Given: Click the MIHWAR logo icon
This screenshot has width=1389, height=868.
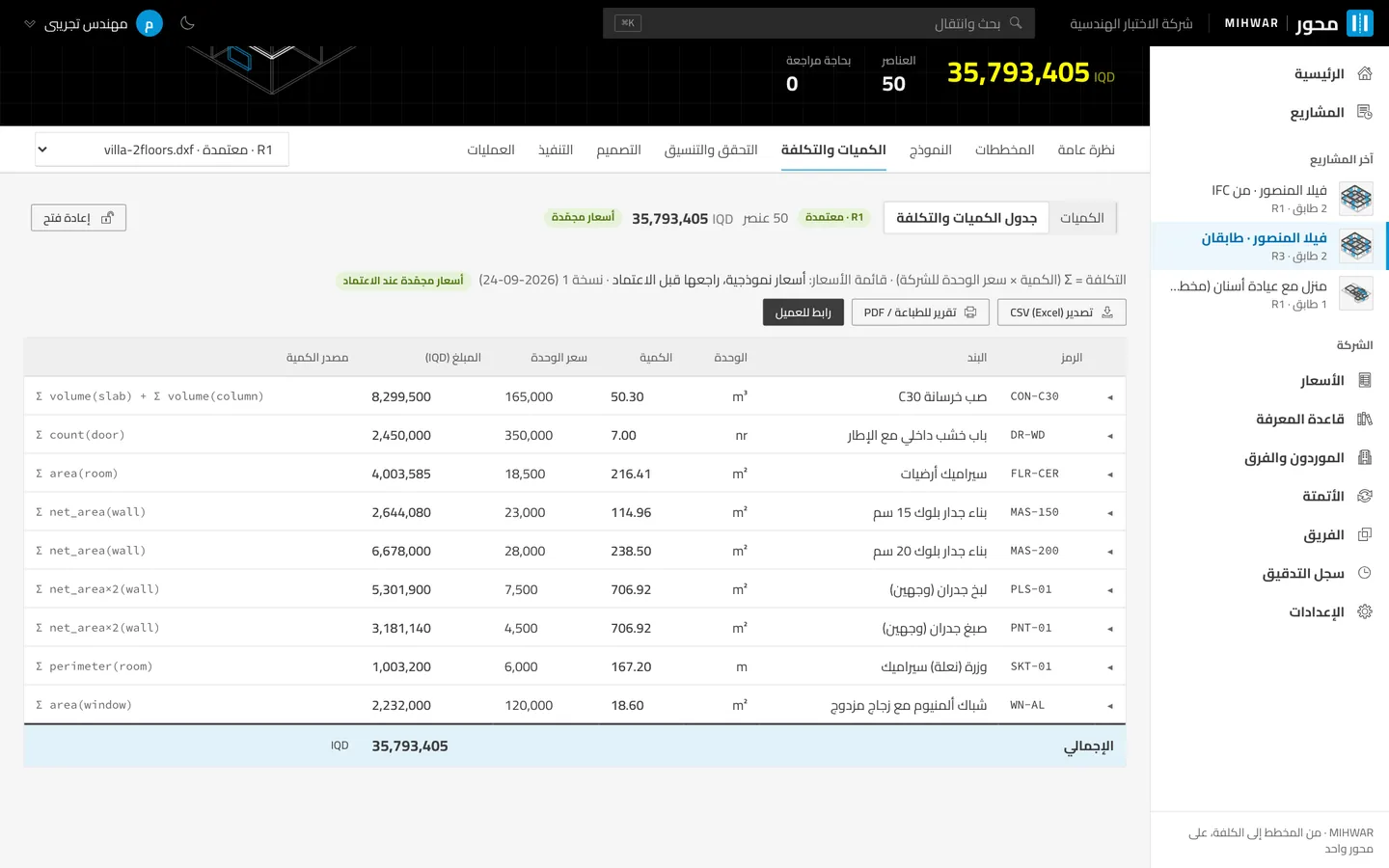Looking at the screenshot, I should (x=1359, y=23).
